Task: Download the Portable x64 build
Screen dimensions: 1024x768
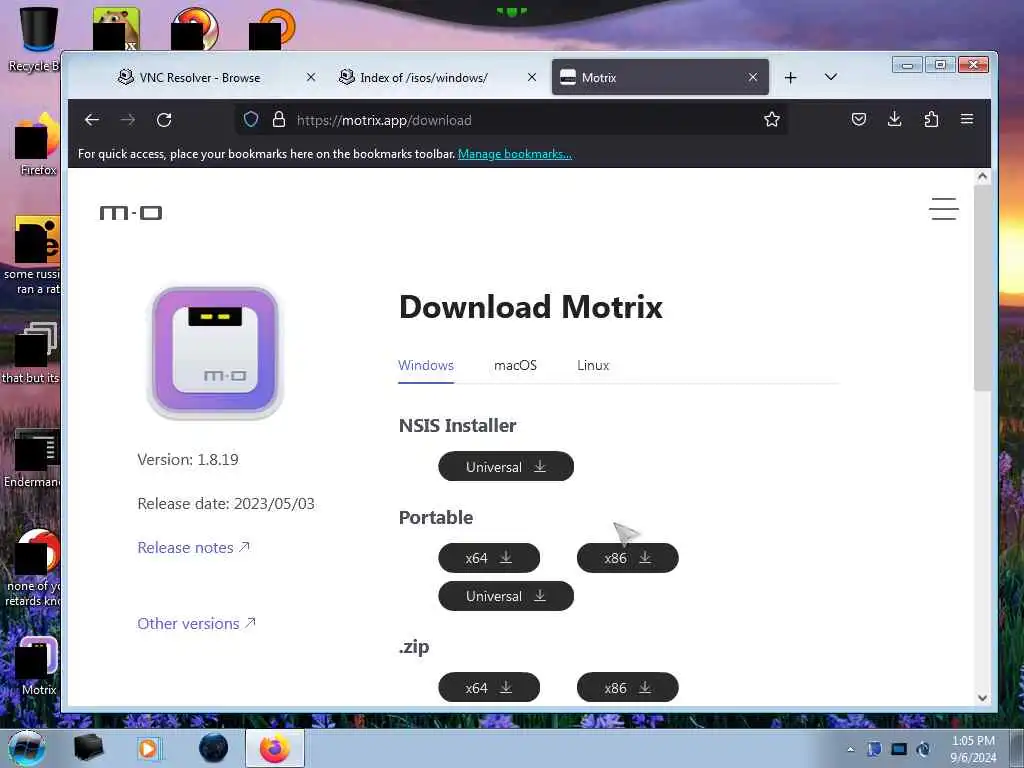Action: [489, 558]
